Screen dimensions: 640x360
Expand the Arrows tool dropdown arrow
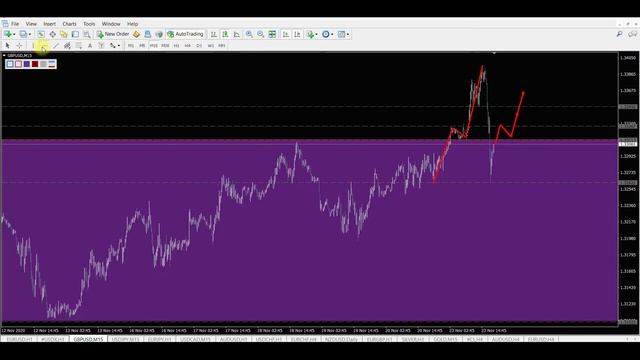pos(119,46)
